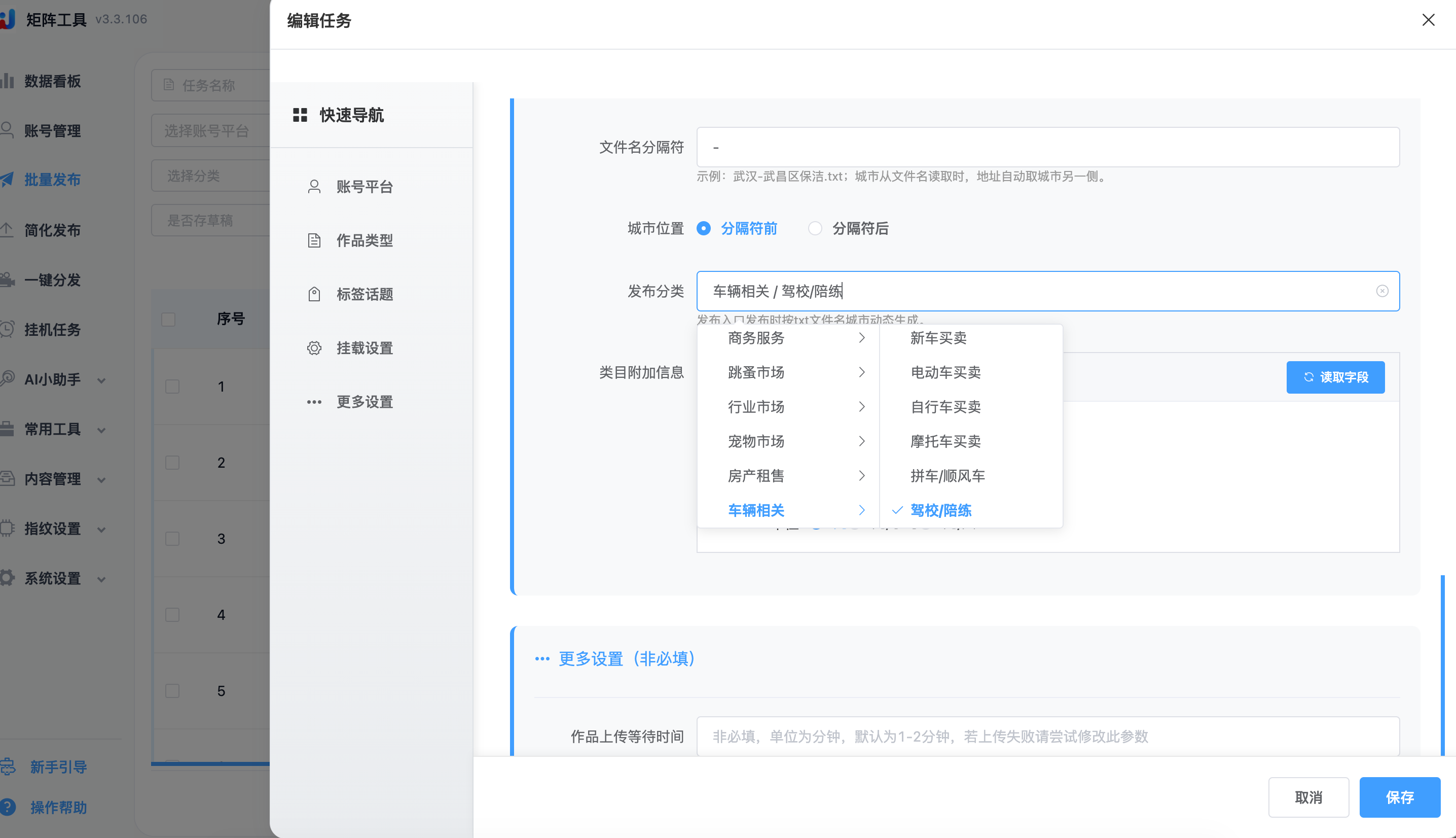This screenshot has height=838, width=1456.
Task: Click the 数据看板 bar chart icon
Action: [x=7, y=81]
